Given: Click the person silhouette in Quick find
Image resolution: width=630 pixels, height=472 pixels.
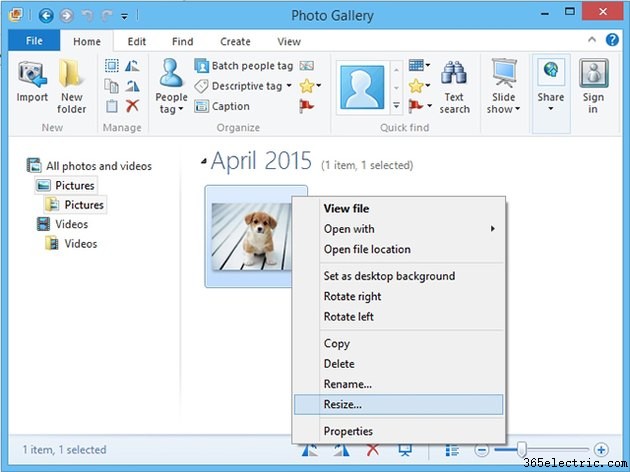Looking at the screenshot, I should click(x=362, y=87).
